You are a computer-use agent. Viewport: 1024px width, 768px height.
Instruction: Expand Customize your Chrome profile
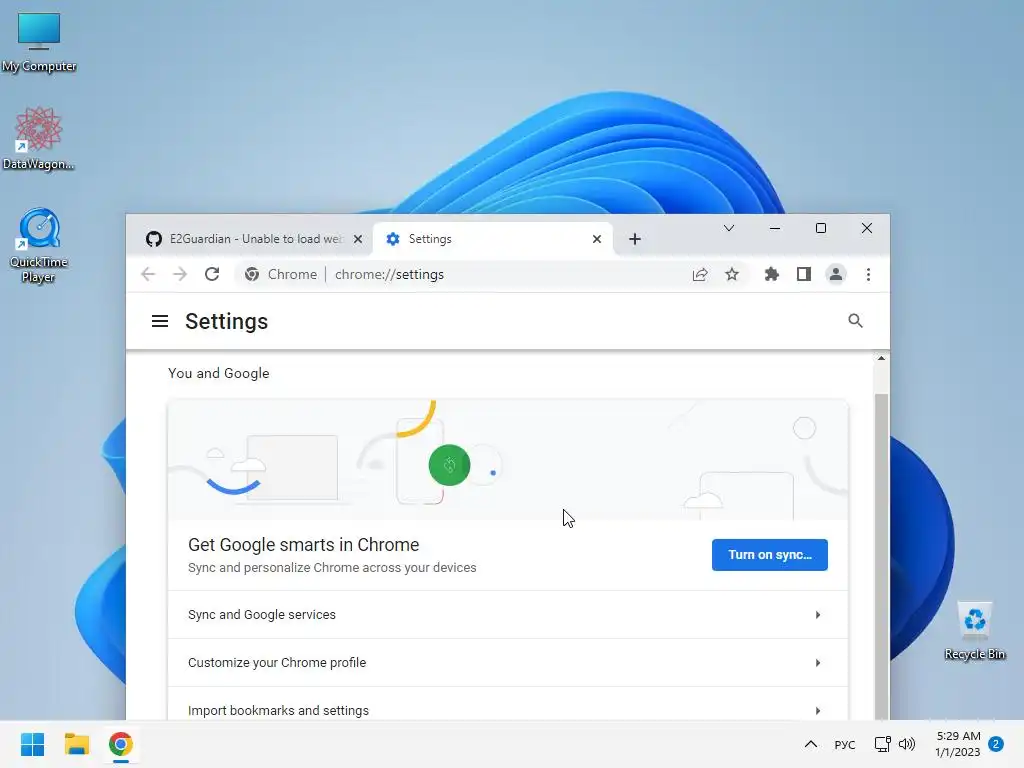click(508, 663)
